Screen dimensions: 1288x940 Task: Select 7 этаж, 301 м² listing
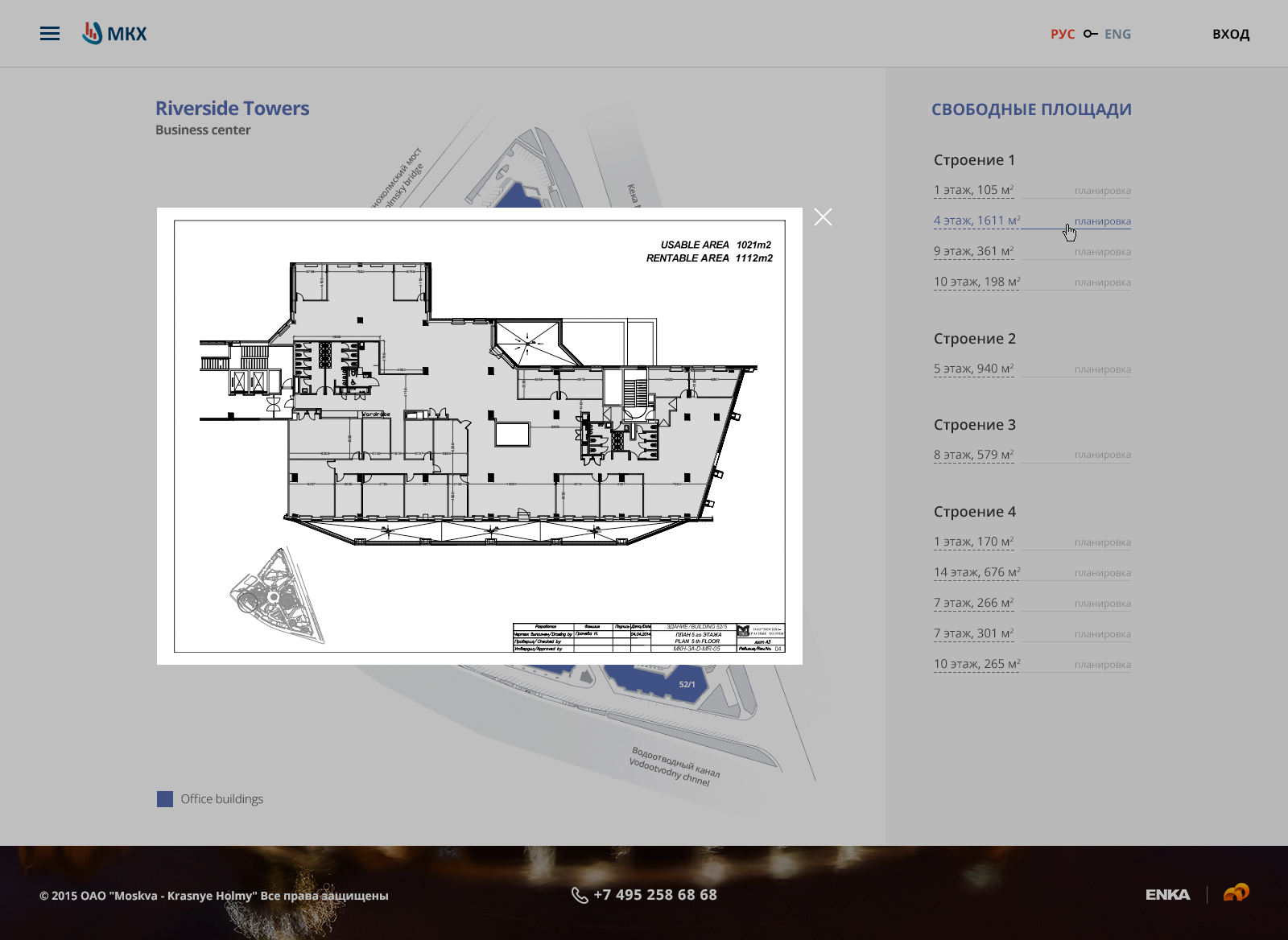point(973,633)
